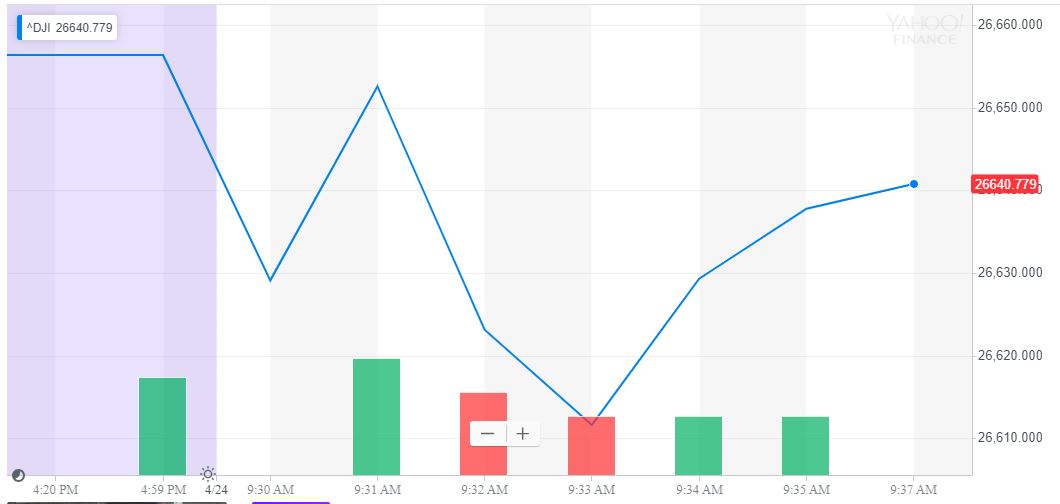1060x504 pixels.
Task: Click the 9:30 AM time axis label
Action: tap(270, 490)
